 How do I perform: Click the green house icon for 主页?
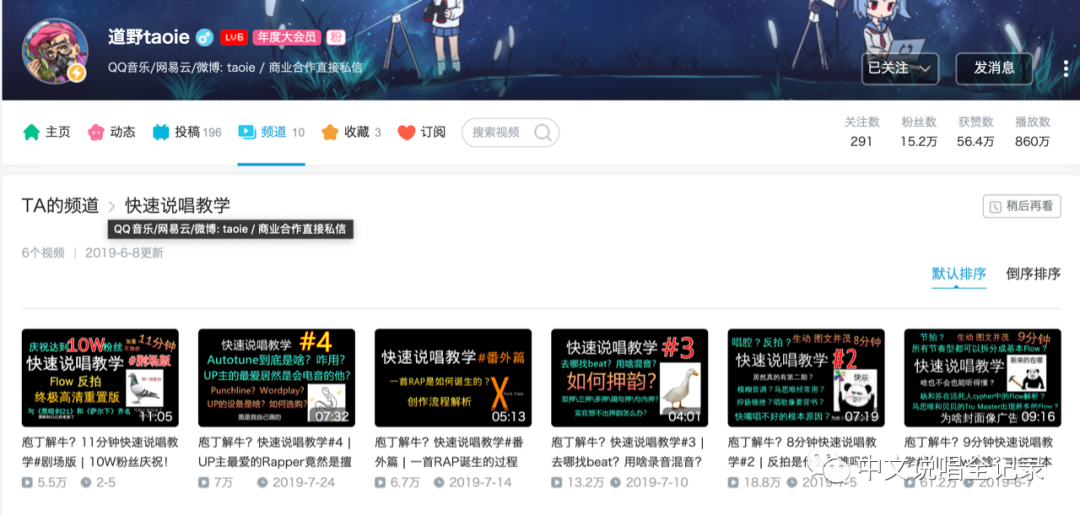31,132
